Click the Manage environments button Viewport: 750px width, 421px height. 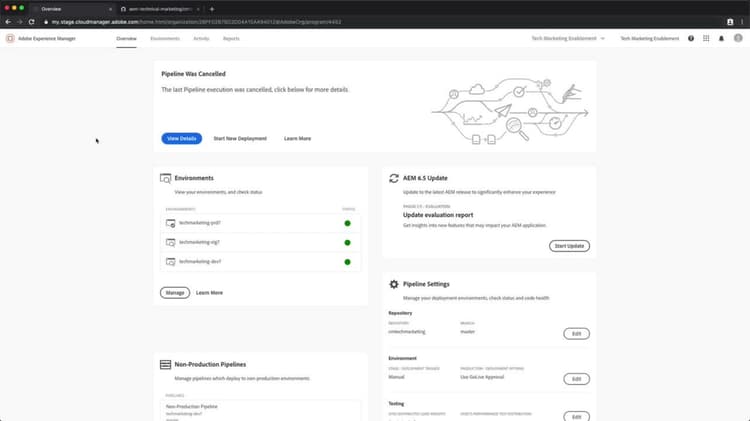175,293
